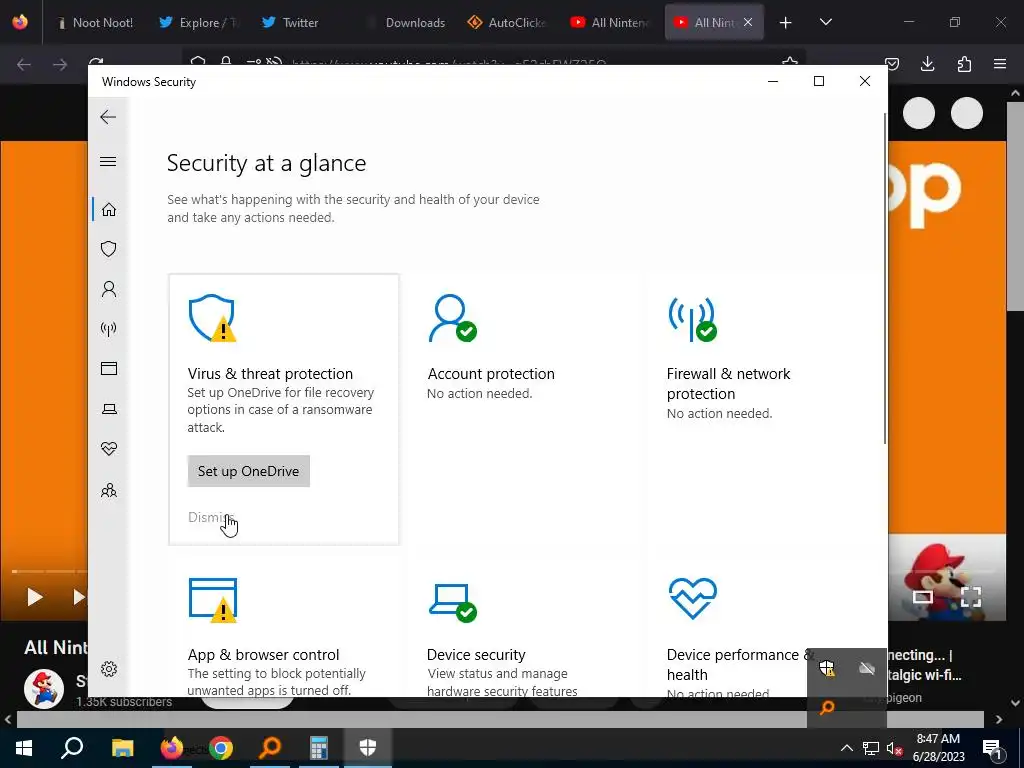This screenshot has width=1024, height=768.
Task: Open the Device security heading
Action: 476,654
